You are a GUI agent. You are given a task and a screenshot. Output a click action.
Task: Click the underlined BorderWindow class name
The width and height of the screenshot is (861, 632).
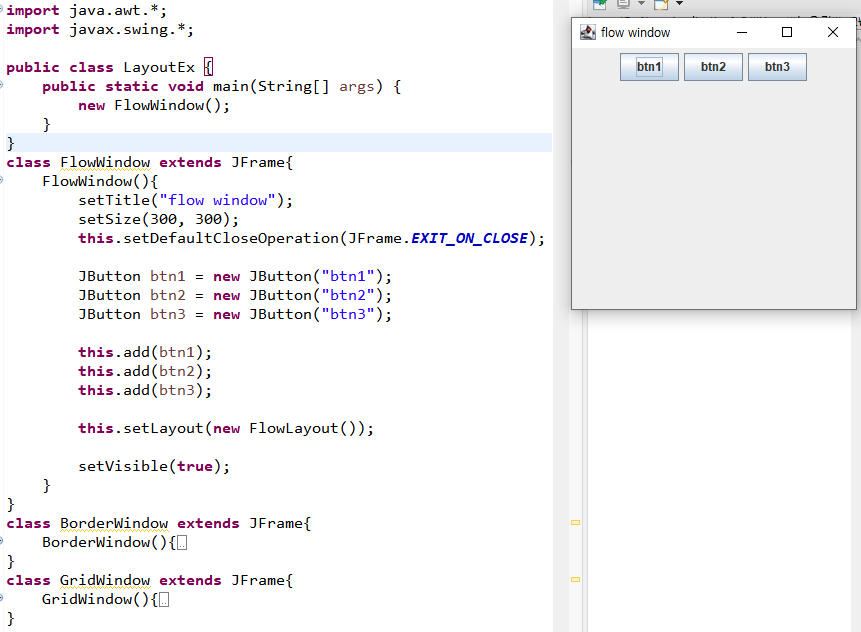click(114, 523)
